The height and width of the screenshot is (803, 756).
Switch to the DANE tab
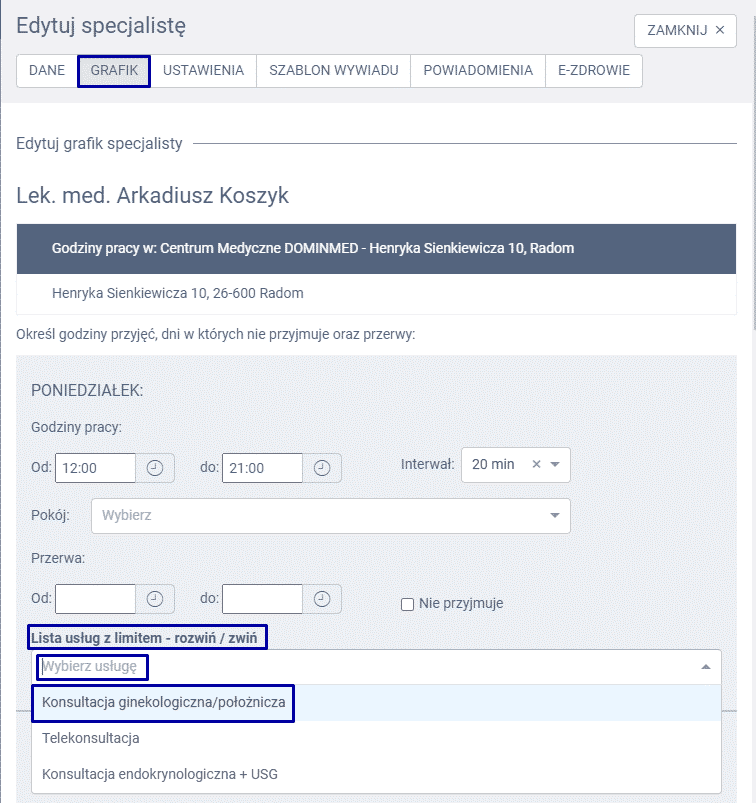tap(47, 71)
